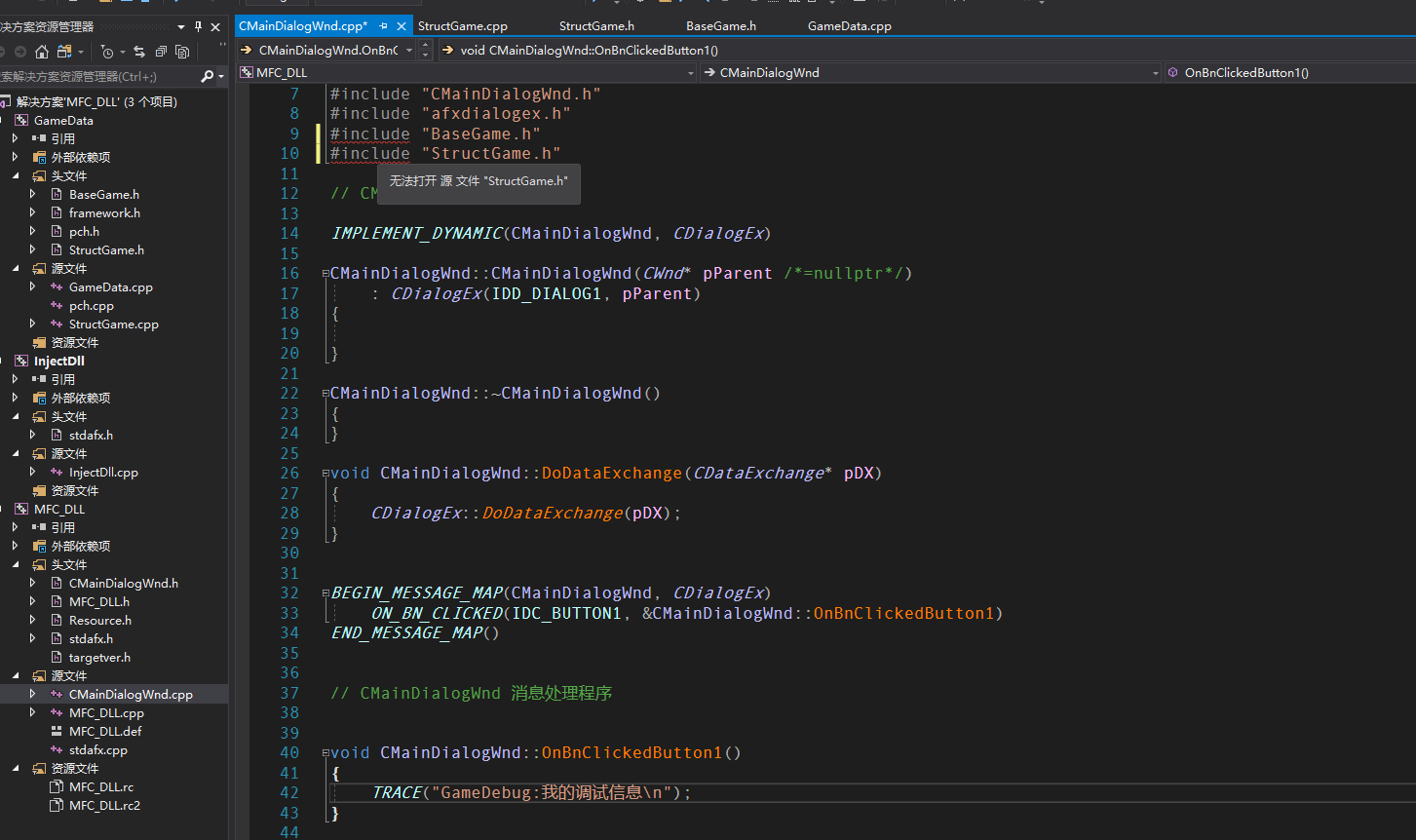The width and height of the screenshot is (1416, 840).
Task: Switch to the BaseGame.h tab
Action: (721, 26)
